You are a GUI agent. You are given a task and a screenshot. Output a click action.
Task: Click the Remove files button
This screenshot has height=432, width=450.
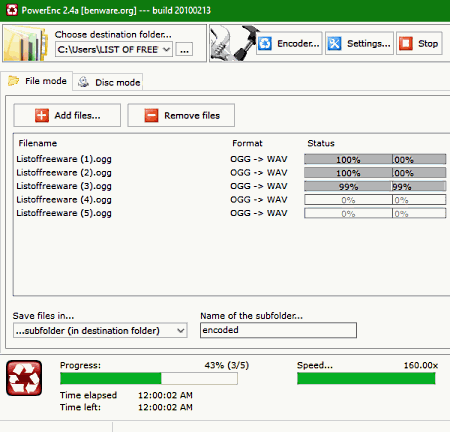click(x=181, y=115)
